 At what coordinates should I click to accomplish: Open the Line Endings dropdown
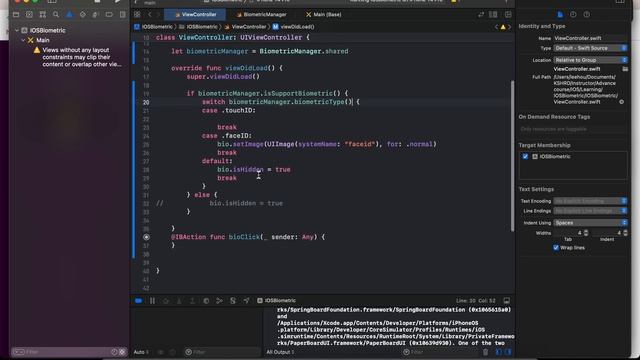coord(590,211)
